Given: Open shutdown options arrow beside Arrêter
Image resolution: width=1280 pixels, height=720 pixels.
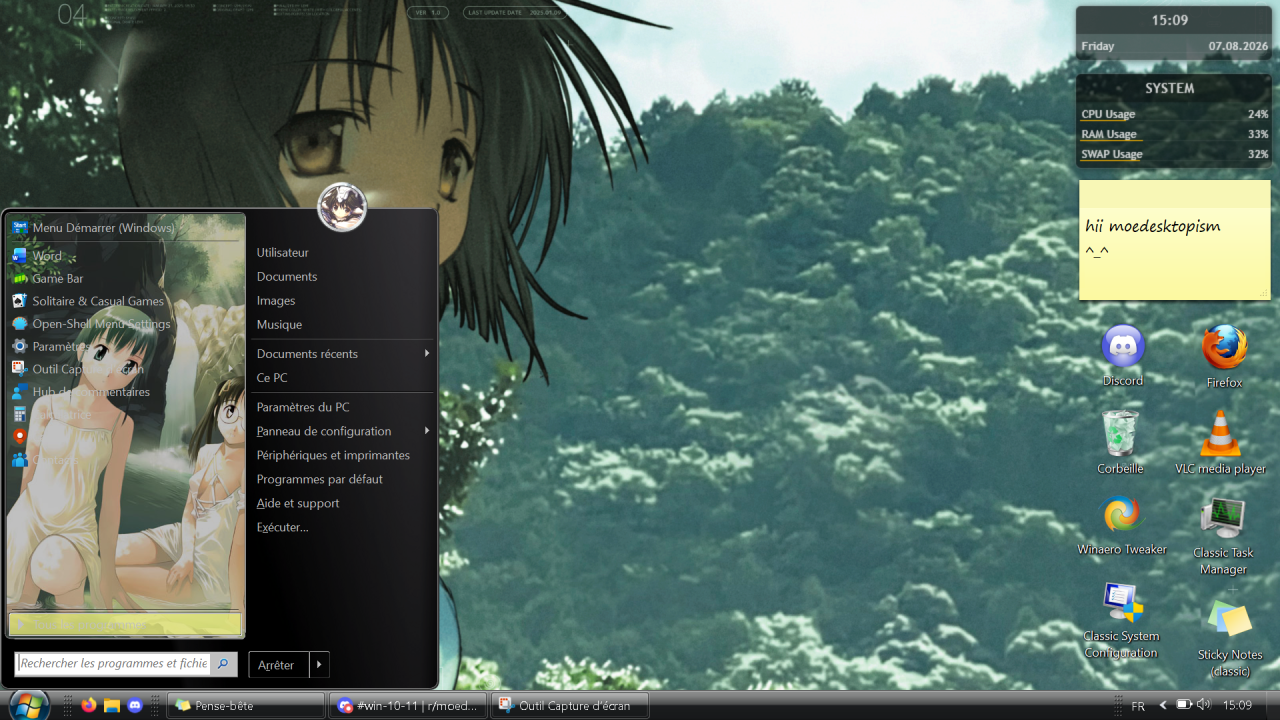Looking at the screenshot, I should click(x=320, y=665).
